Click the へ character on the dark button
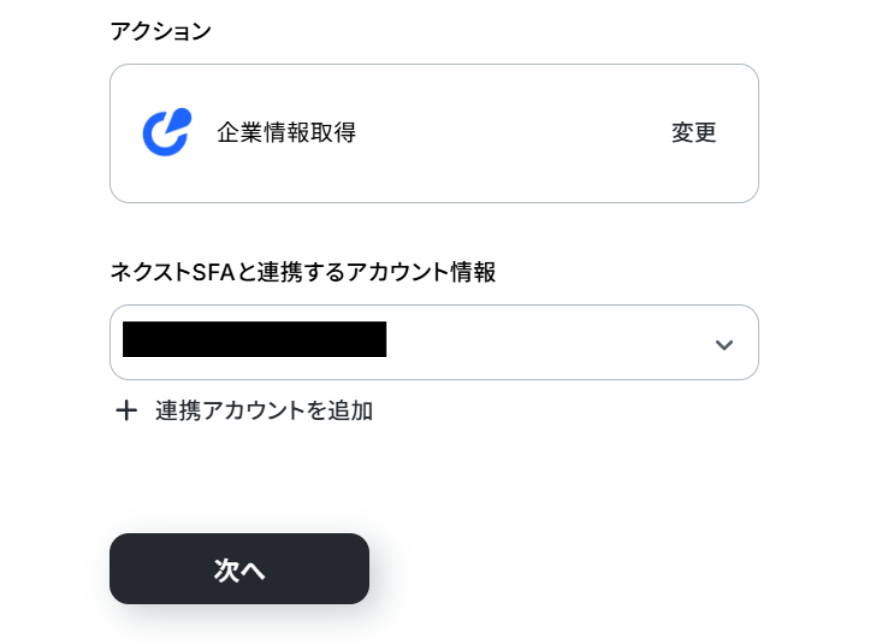 click(252, 571)
